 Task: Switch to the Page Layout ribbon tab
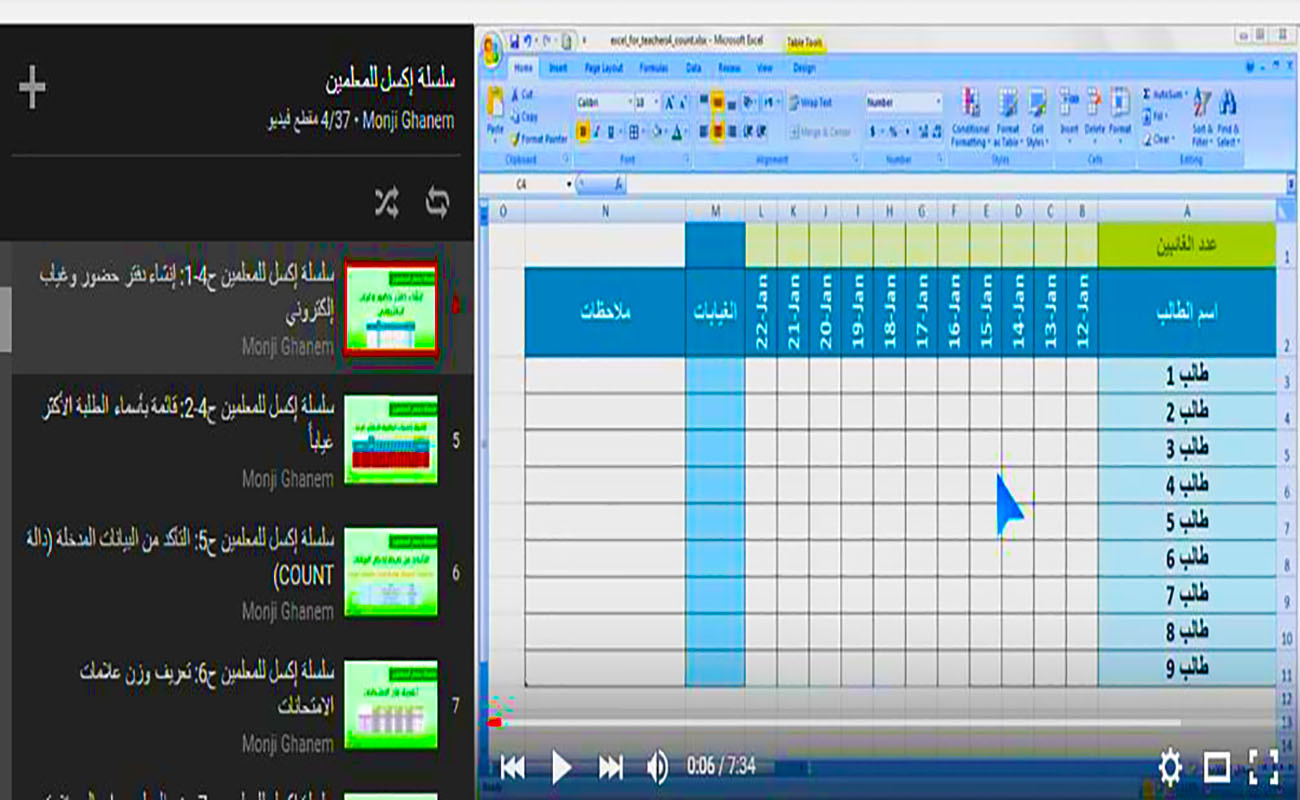coord(603,68)
